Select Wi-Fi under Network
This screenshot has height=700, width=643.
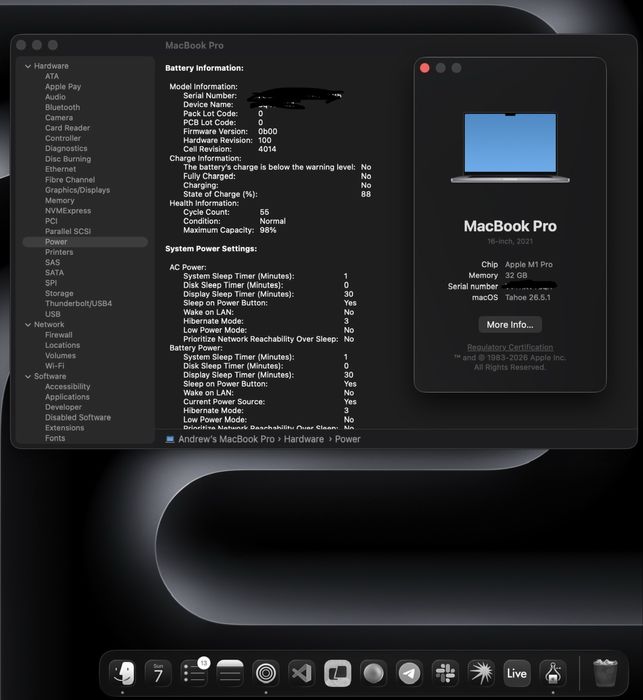coord(54,366)
